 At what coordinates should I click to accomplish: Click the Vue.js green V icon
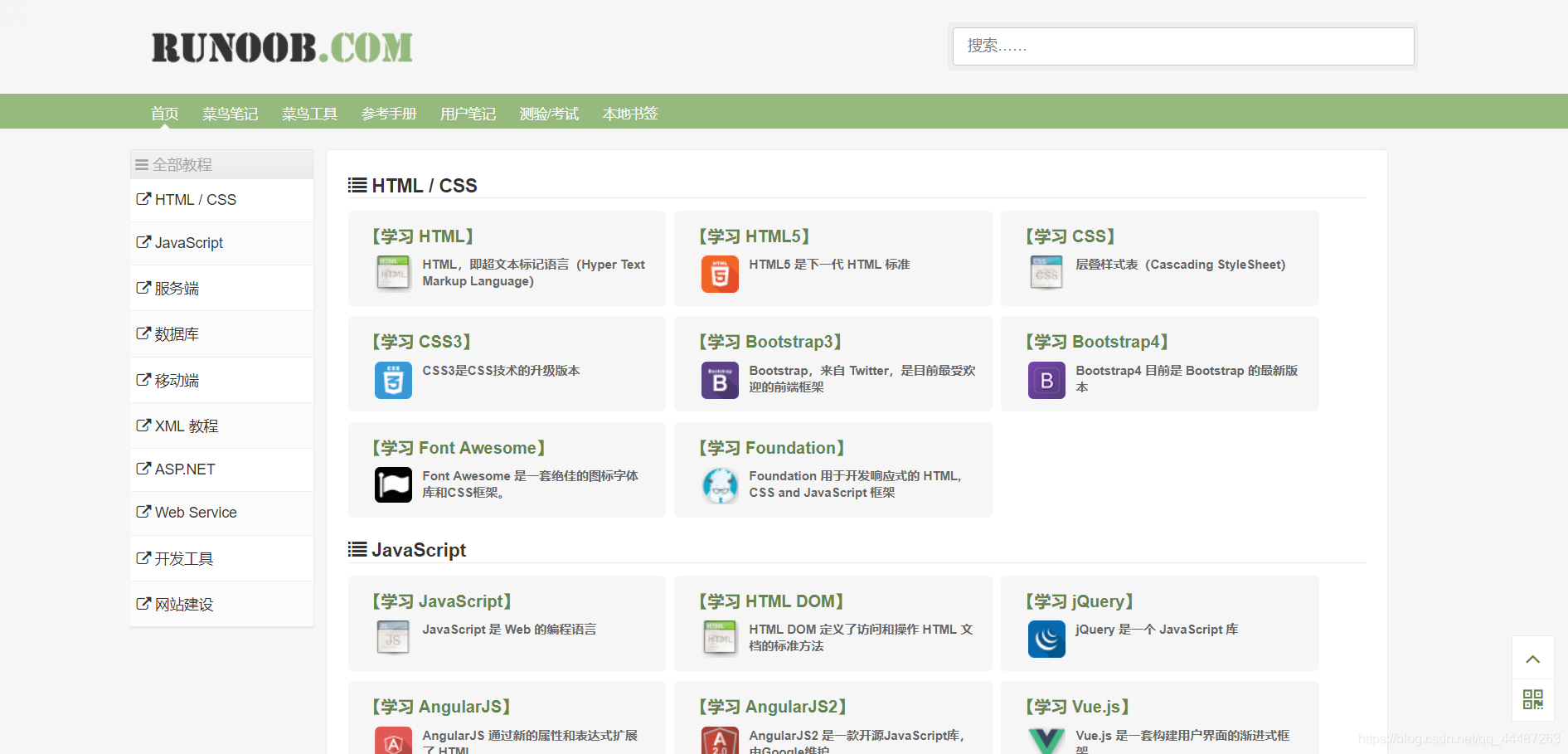click(1046, 741)
